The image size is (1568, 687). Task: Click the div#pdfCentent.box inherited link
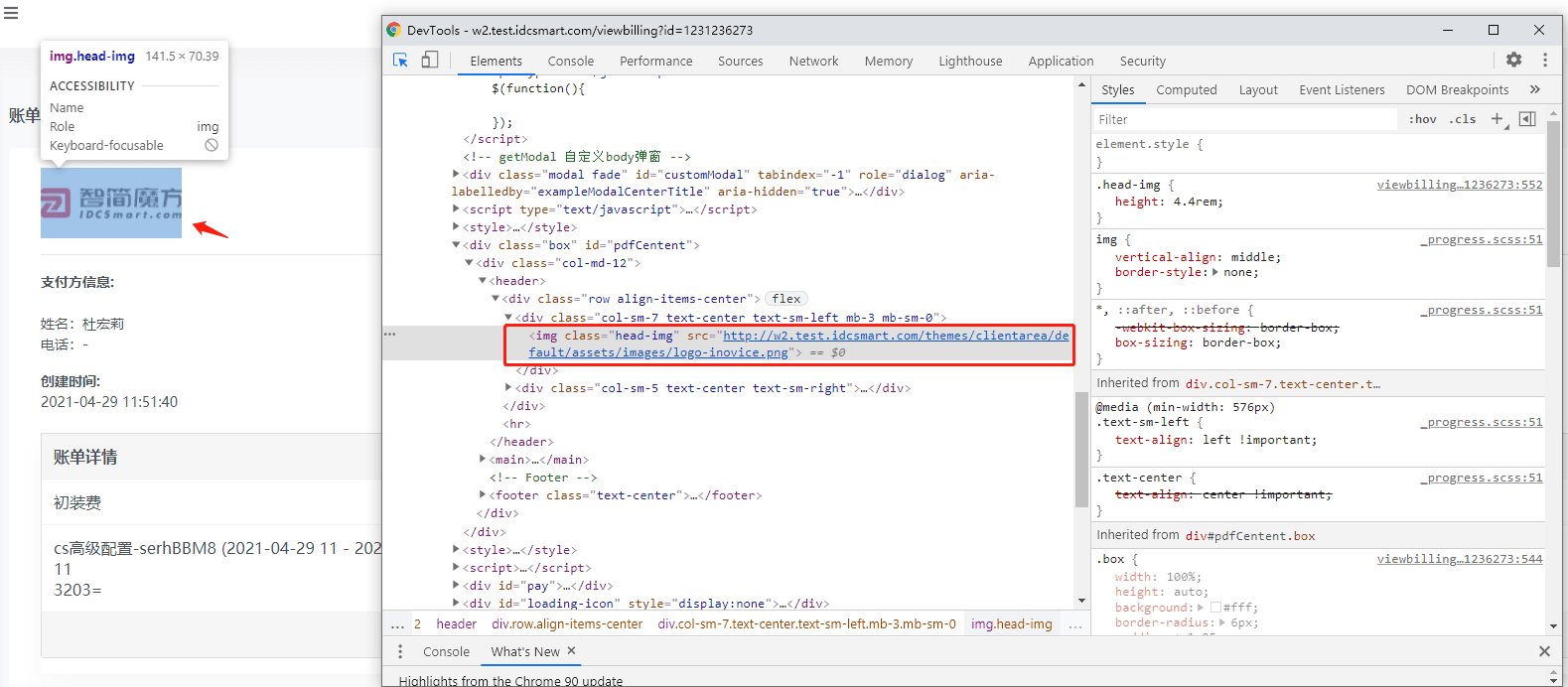tap(1250, 535)
